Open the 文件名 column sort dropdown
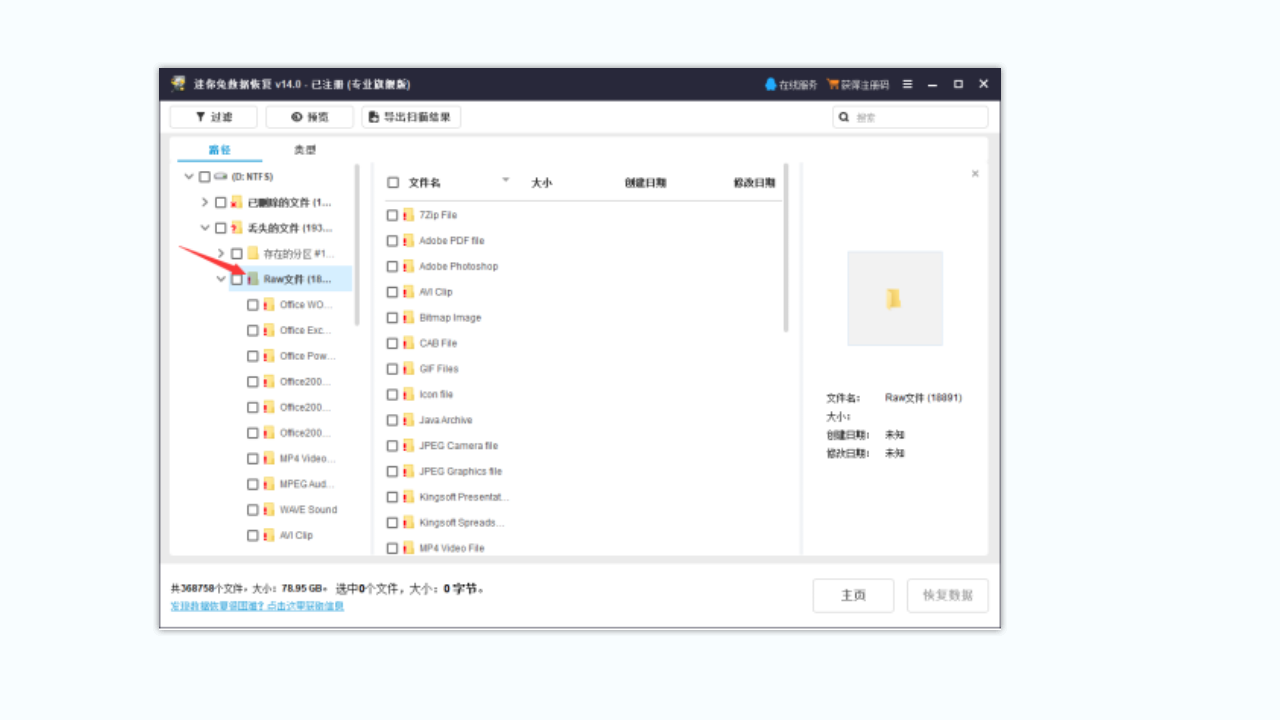The height and width of the screenshot is (720, 1280). tap(506, 182)
